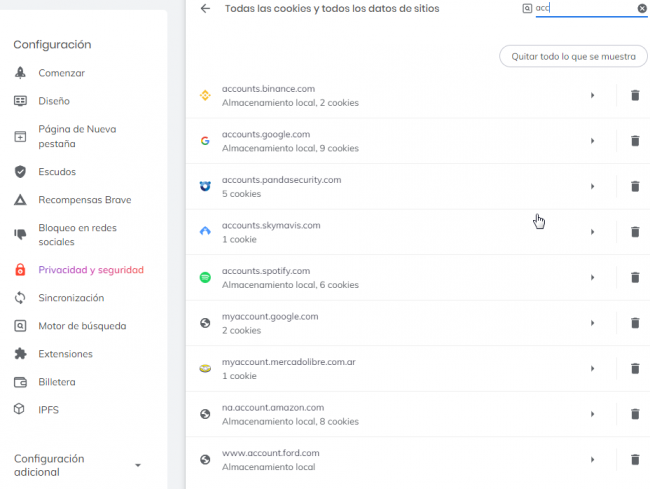Click the Sky Mavis favicon
The height and width of the screenshot is (489, 650).
205,231
